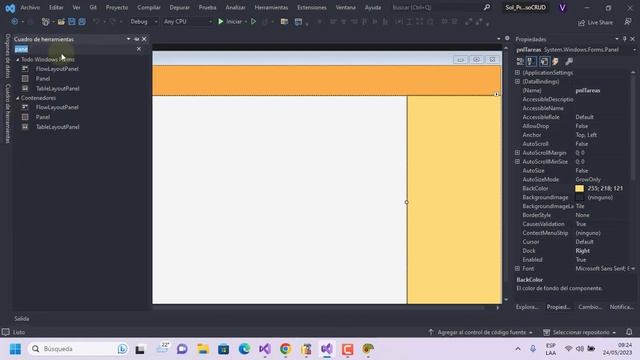Image resolution: width=640 pixels, height=360 pixels.
Task: Open the Salida output tab
Action: point(22,319)
